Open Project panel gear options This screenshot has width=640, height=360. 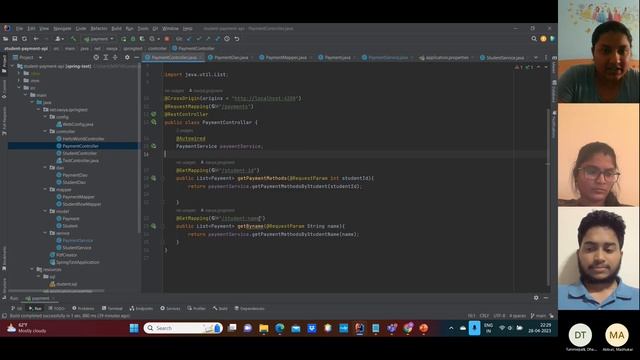pos(127,58)
